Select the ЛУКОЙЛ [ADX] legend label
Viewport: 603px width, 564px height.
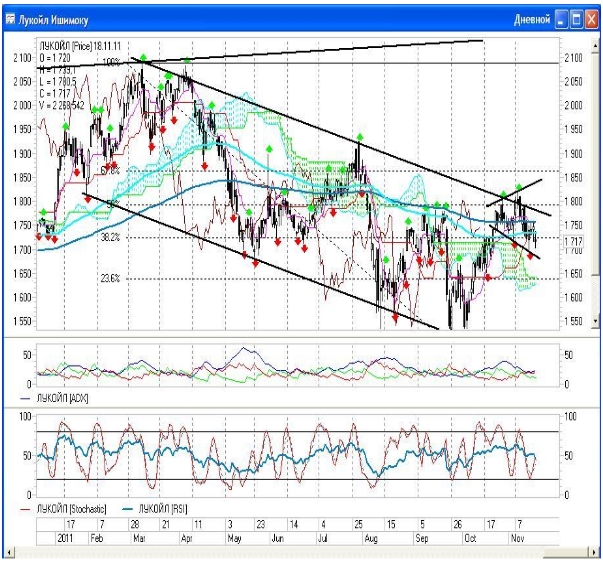(x=62, y=398)
